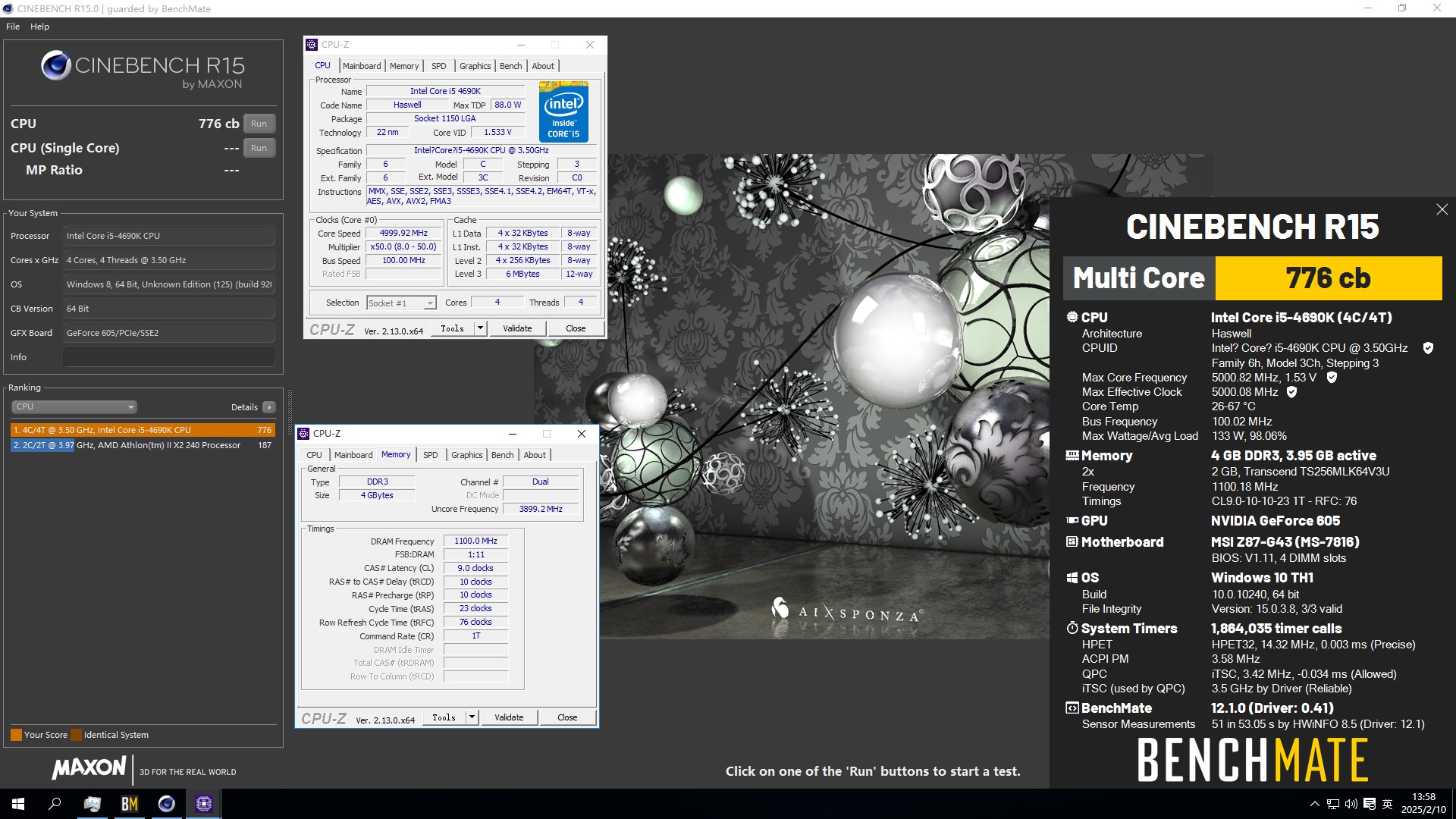The image size is (1456, 819).
Task: Expand ranking Details arrow button
Action: tap(268, 407)
